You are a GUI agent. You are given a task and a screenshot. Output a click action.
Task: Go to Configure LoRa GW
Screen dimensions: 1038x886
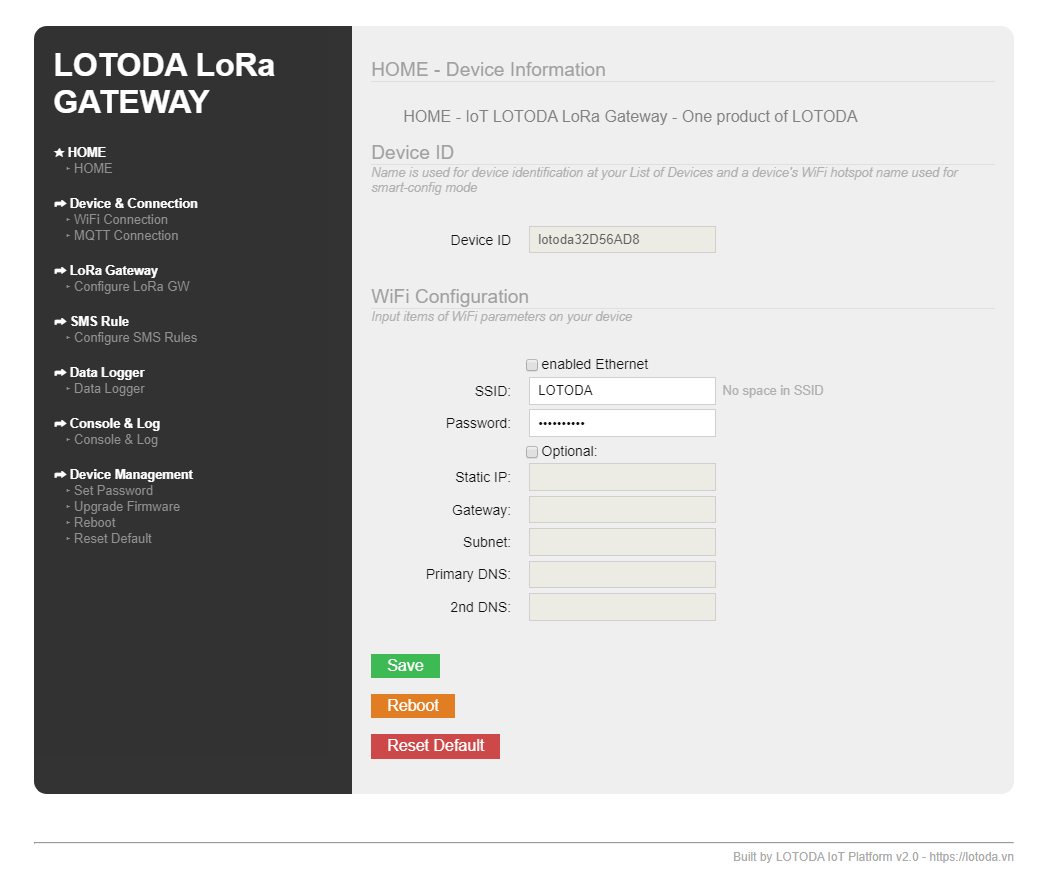[131, 287]
